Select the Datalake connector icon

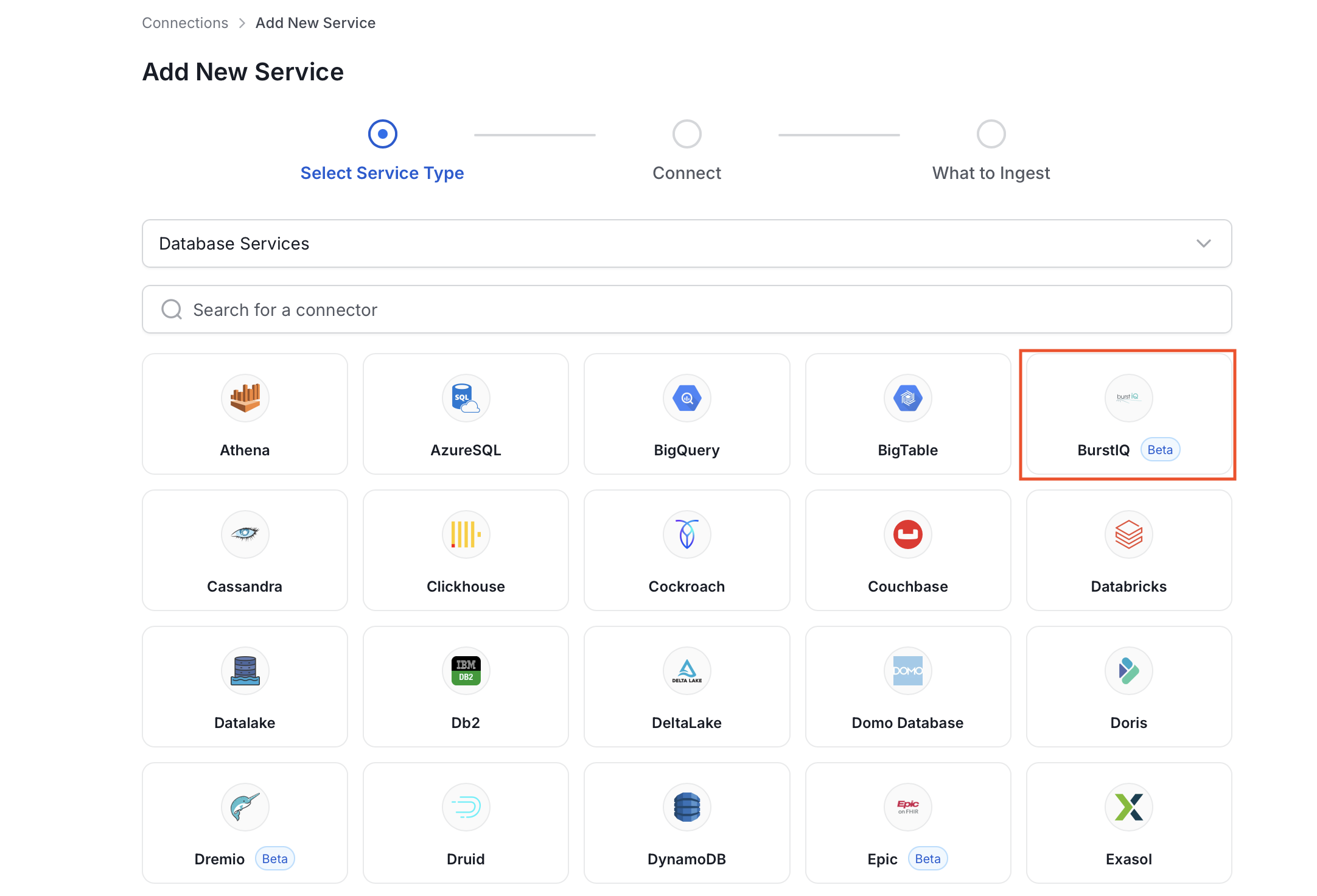pos(245,671)
